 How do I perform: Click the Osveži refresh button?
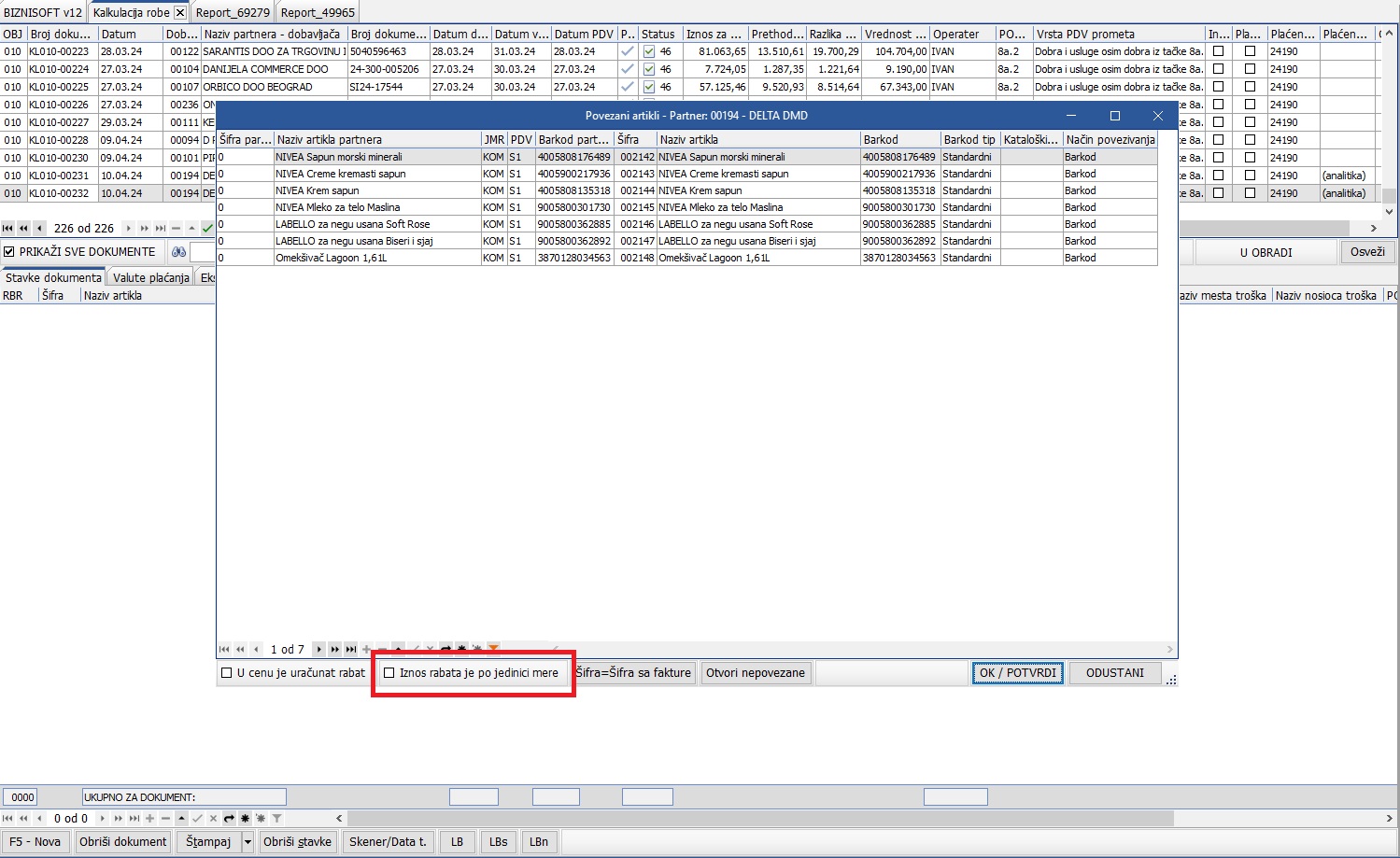pyautogui.click(x=1367, y=252)
